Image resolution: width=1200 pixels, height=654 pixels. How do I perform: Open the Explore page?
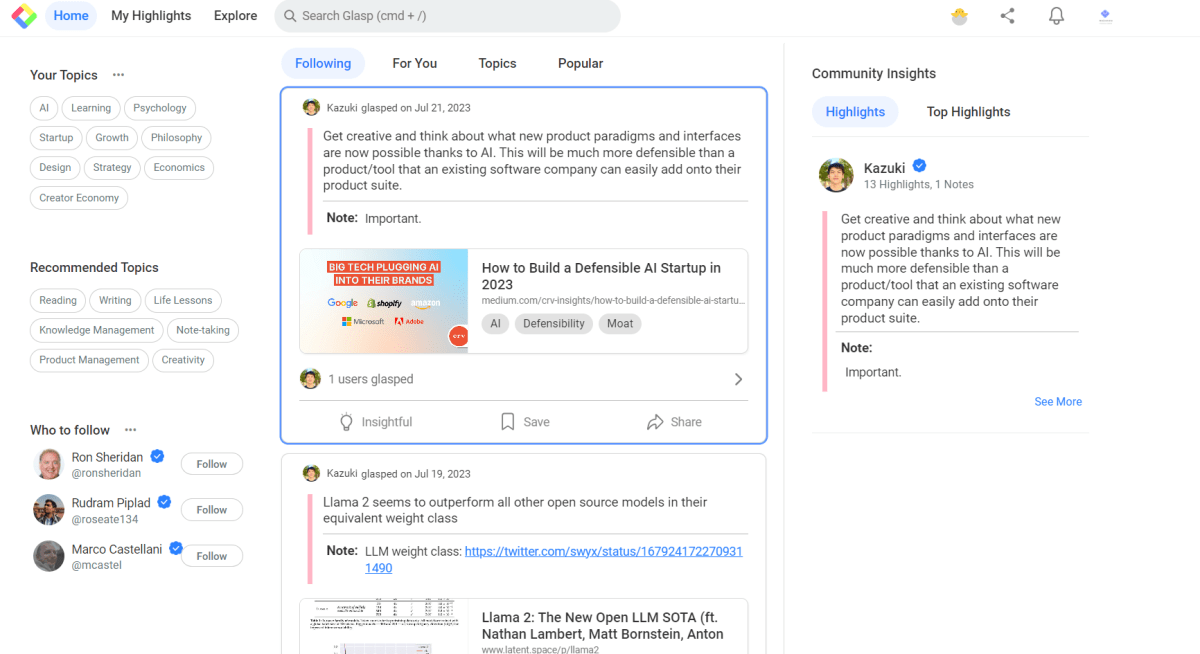click(x=235, y=16)
